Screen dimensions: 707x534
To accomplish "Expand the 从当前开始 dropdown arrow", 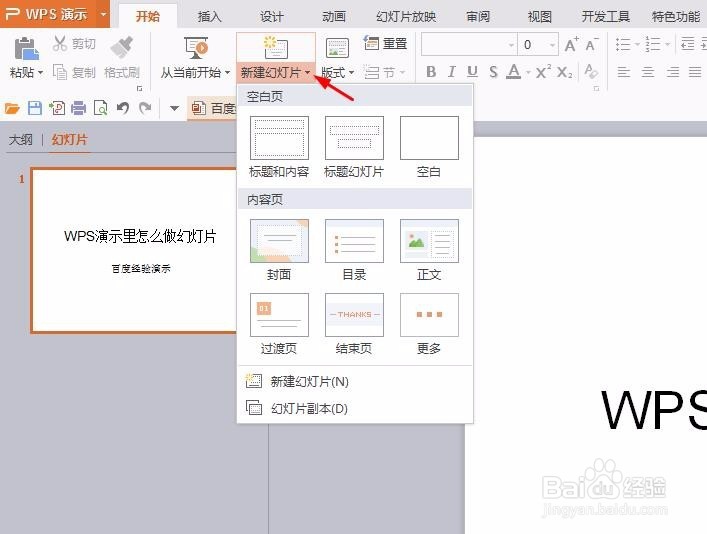I will 227,72.
